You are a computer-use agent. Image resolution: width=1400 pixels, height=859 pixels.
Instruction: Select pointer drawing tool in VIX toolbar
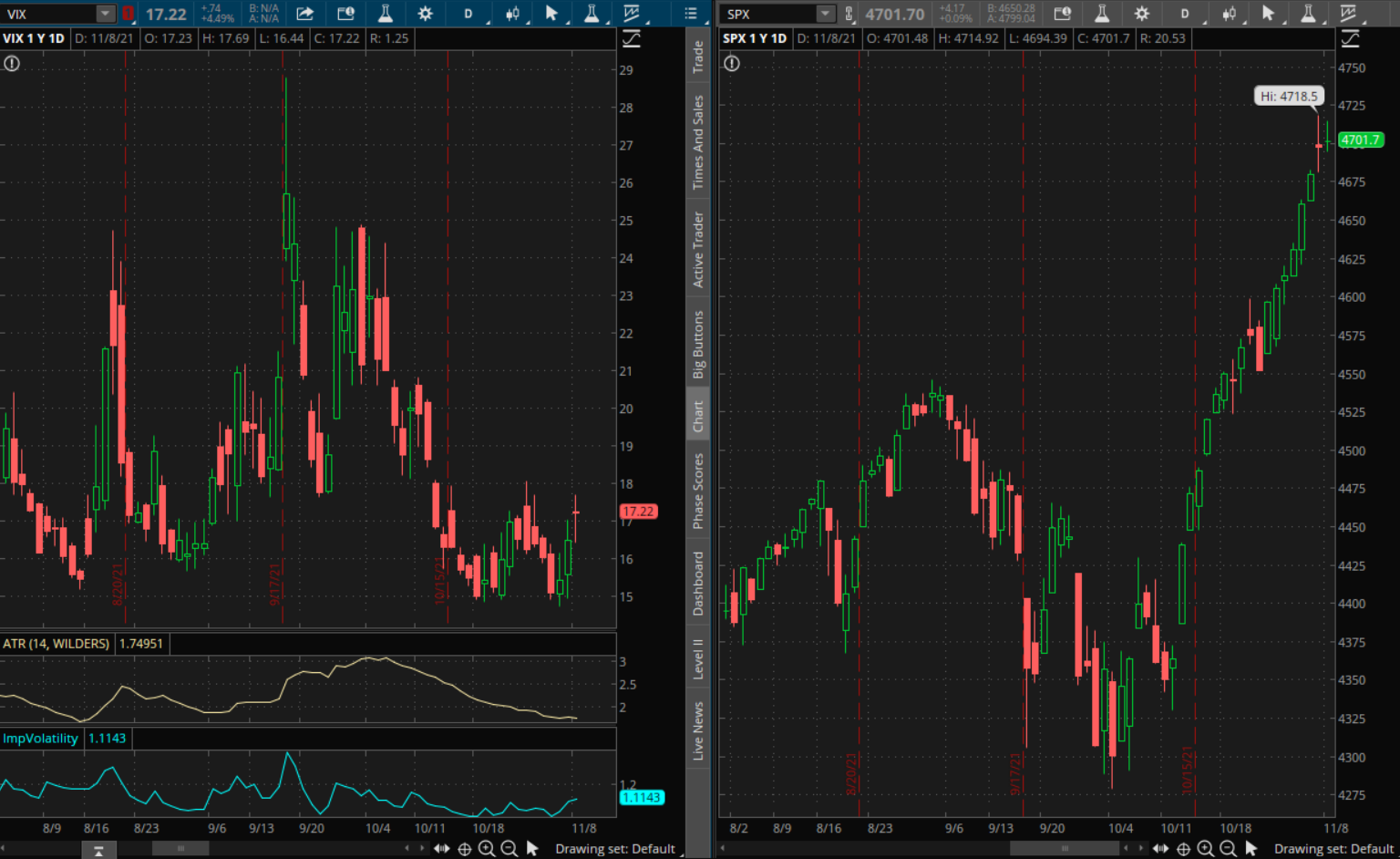(551, 14)
